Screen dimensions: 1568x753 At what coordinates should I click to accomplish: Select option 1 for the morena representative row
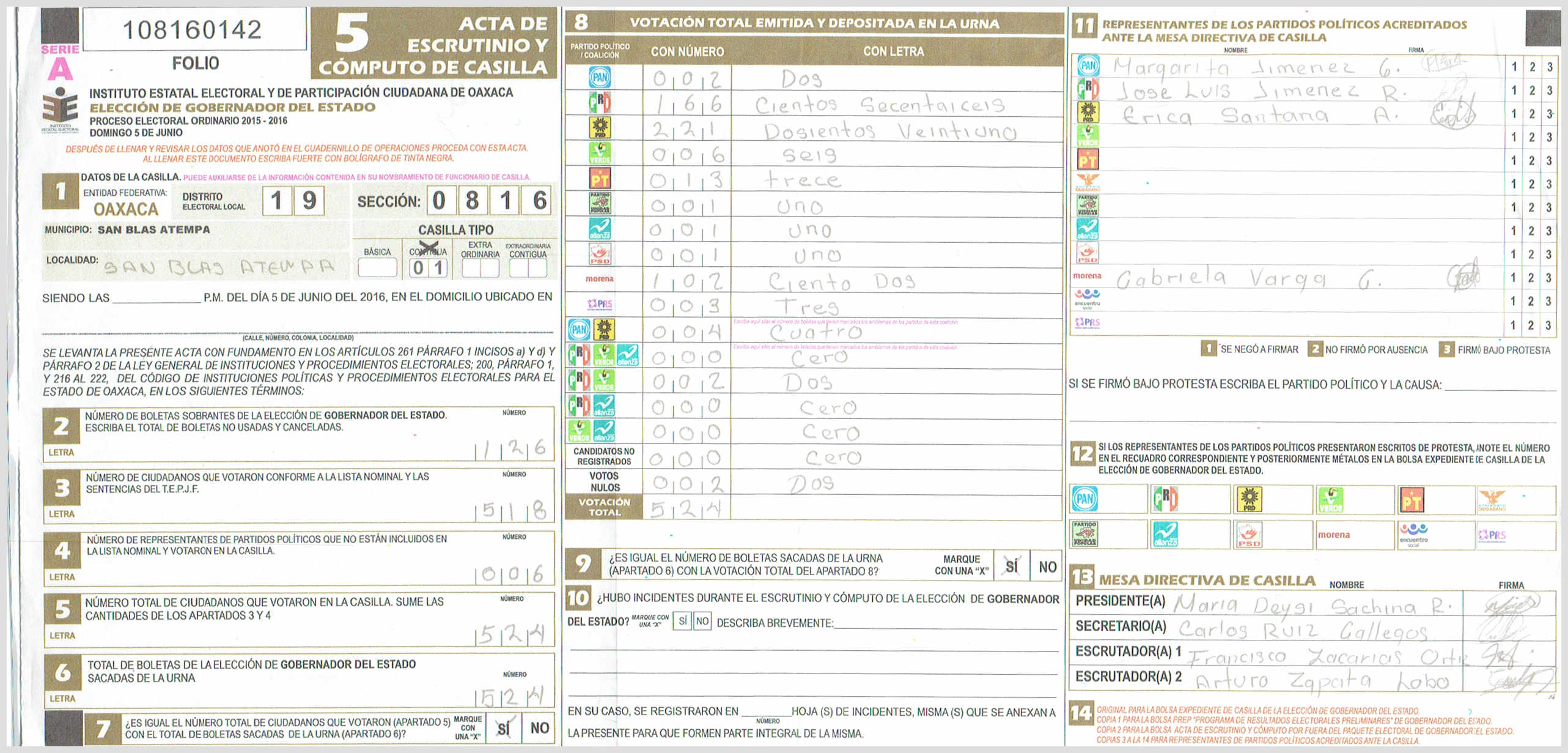click(x=1513, y=278)
